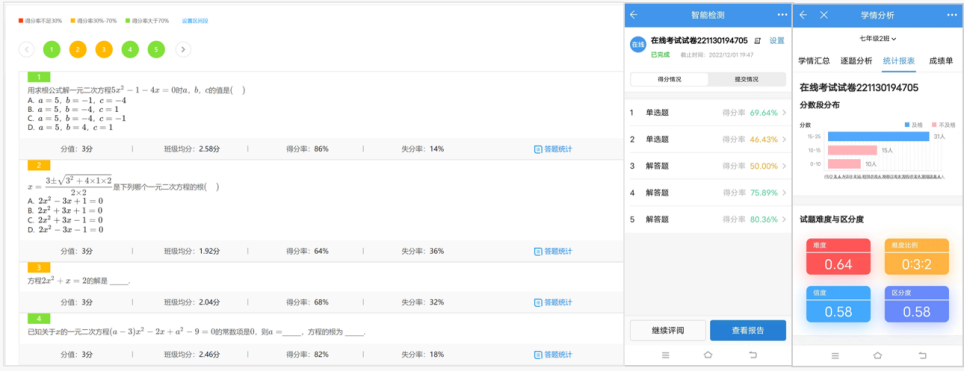Switch to the 逐题分析 tab

[x=856, y=61]
